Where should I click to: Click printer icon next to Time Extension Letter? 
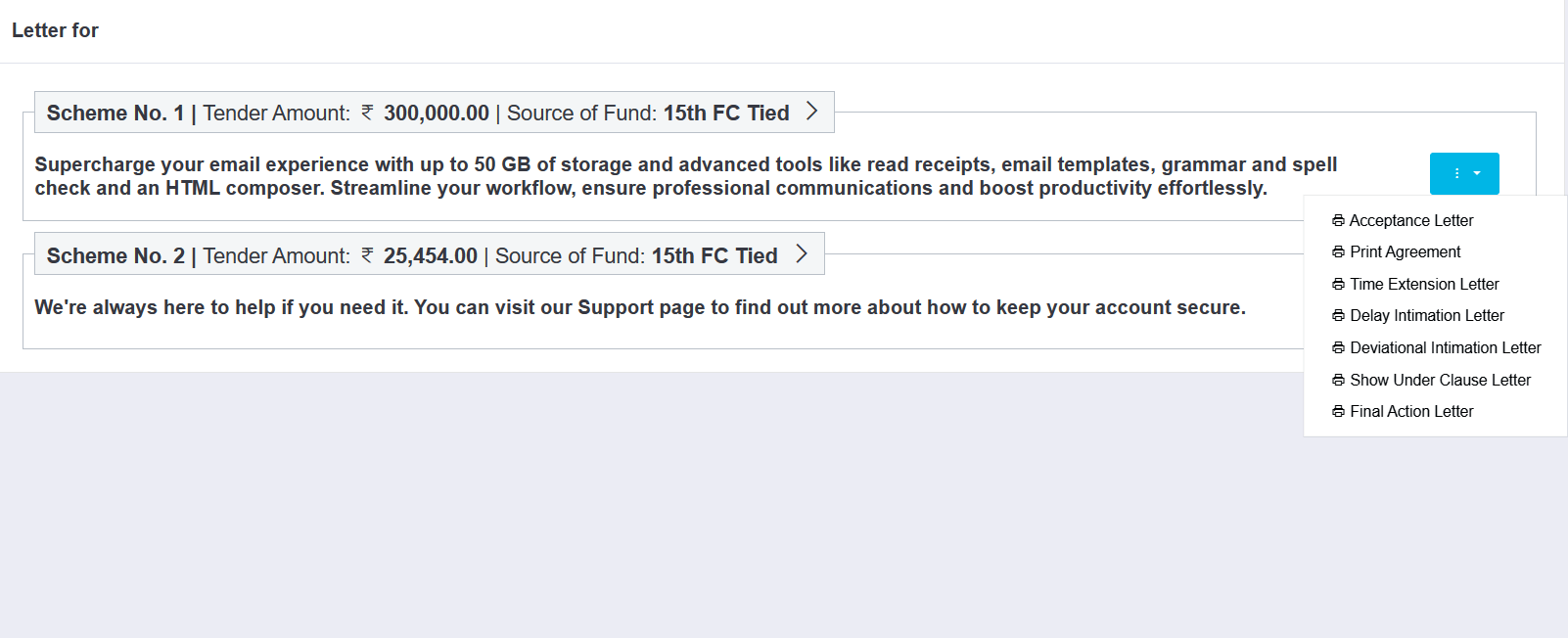(x=1338, y=285)
